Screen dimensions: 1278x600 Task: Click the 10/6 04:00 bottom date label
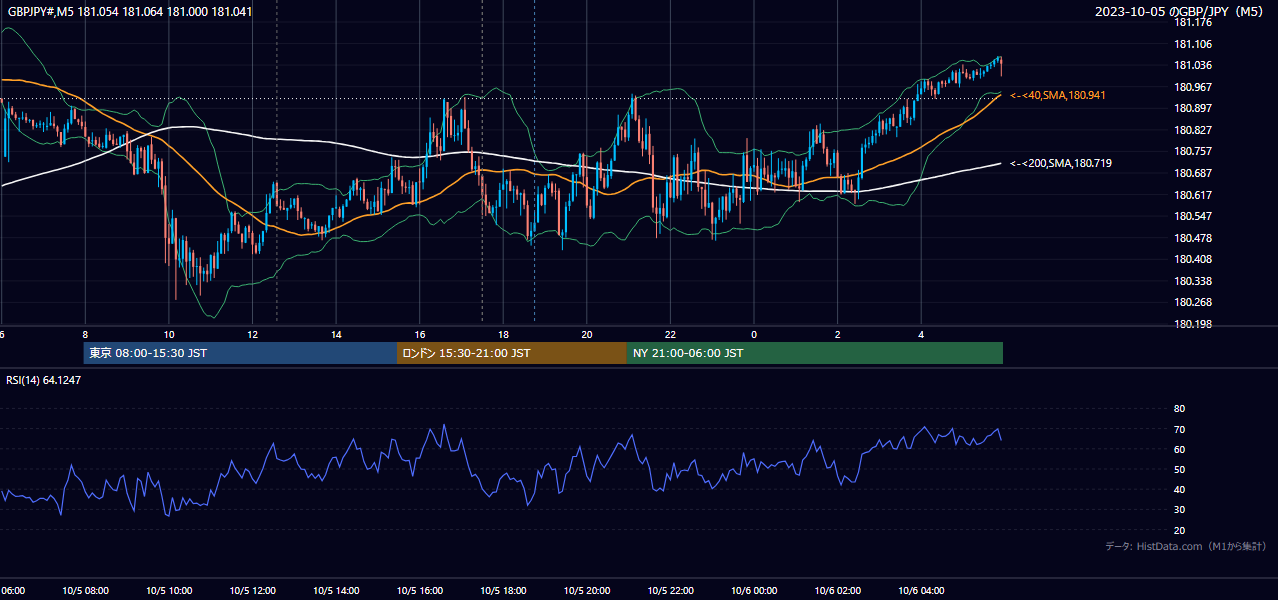921,591
